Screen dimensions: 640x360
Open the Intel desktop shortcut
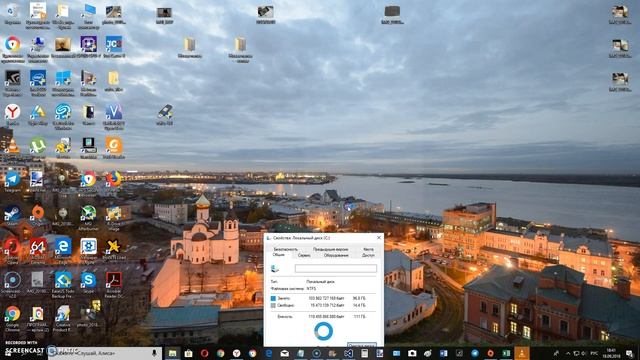coord(38,82)
